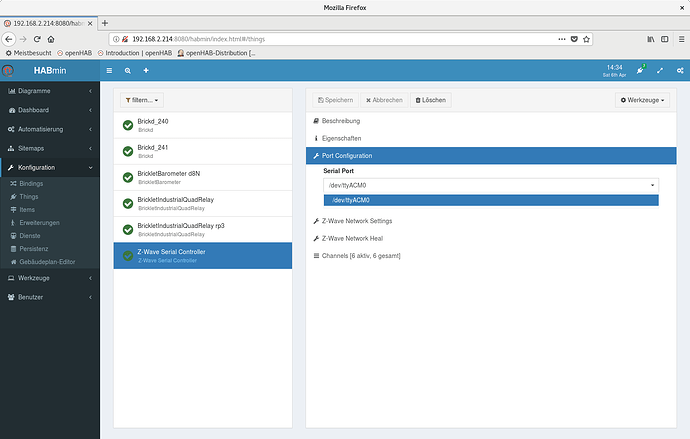The width and height of the screenshot is (690, 439).
Task: Open user settings gears icon in header
Action: pos(680,70)
